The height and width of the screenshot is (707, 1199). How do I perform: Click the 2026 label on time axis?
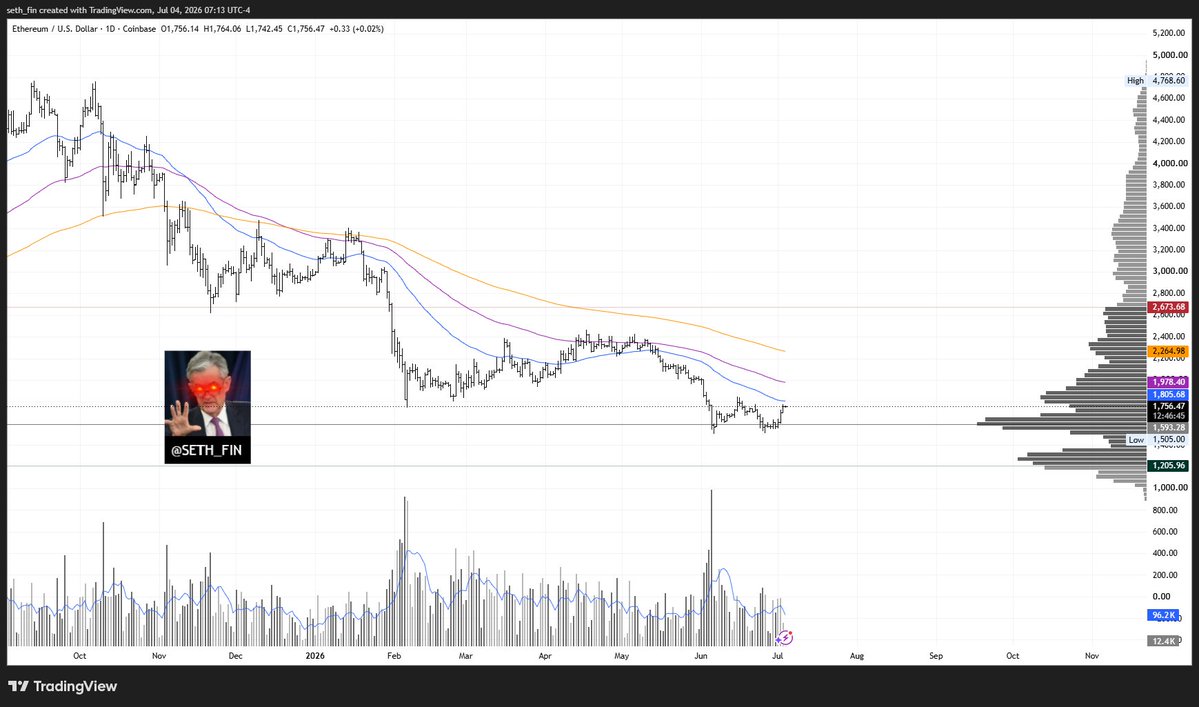coord(315,656)
